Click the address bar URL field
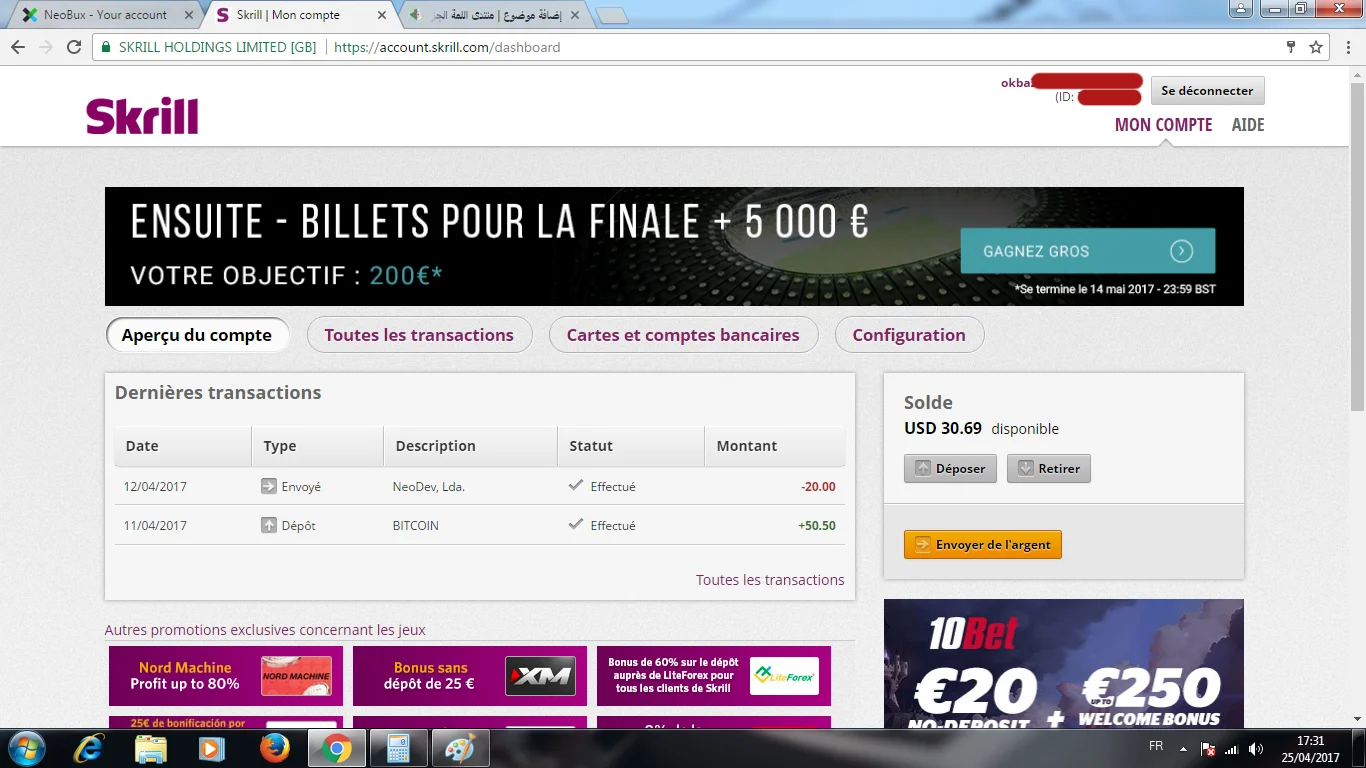The image size is (1366, 768). [700, 47]
